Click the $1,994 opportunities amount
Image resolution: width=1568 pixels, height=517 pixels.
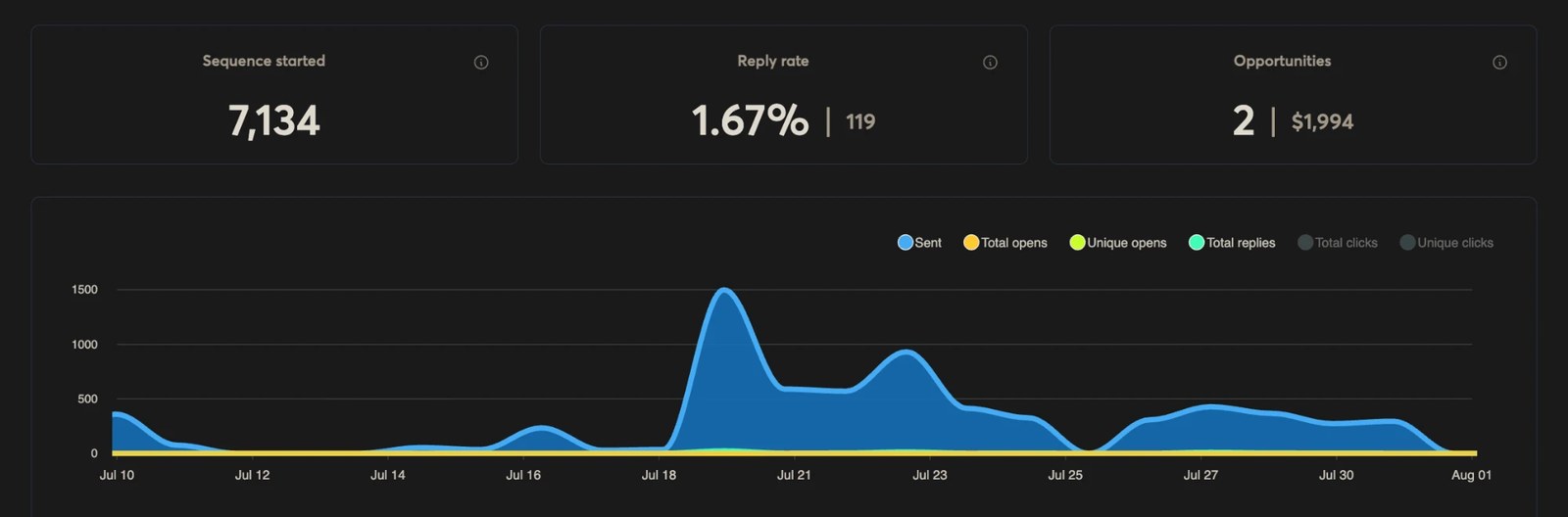point(1322,122)
